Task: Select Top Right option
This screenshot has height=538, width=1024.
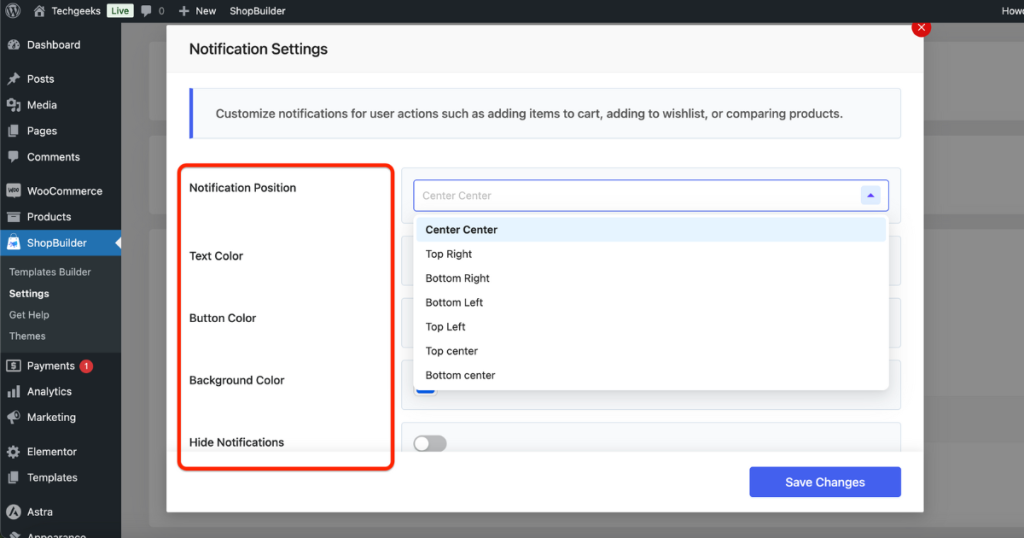Action: (x=650, y=254)
